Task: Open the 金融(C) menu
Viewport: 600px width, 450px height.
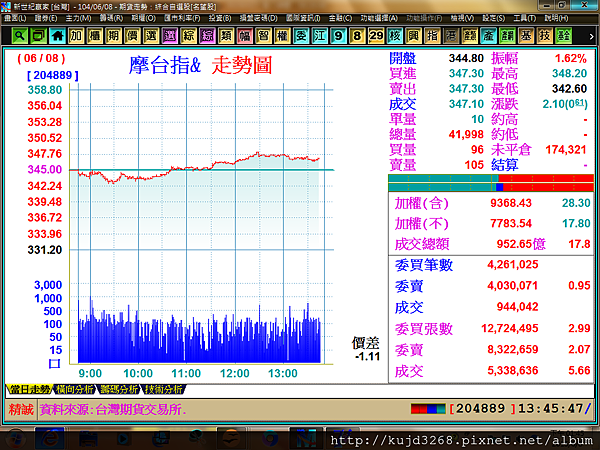Action: [x=340, y=18]
